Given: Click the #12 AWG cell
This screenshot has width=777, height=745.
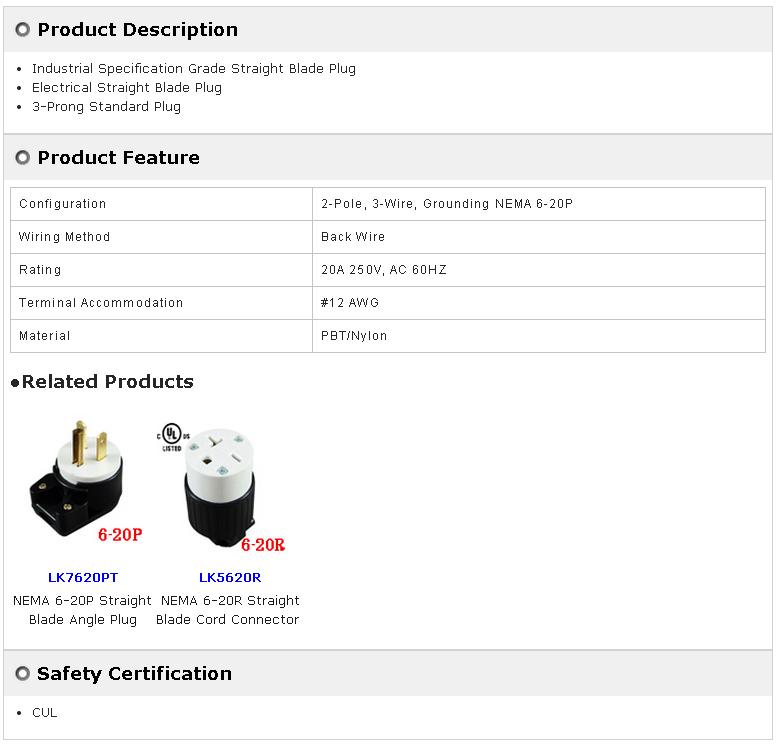Looking at the screenshot, I should (350, 303).
